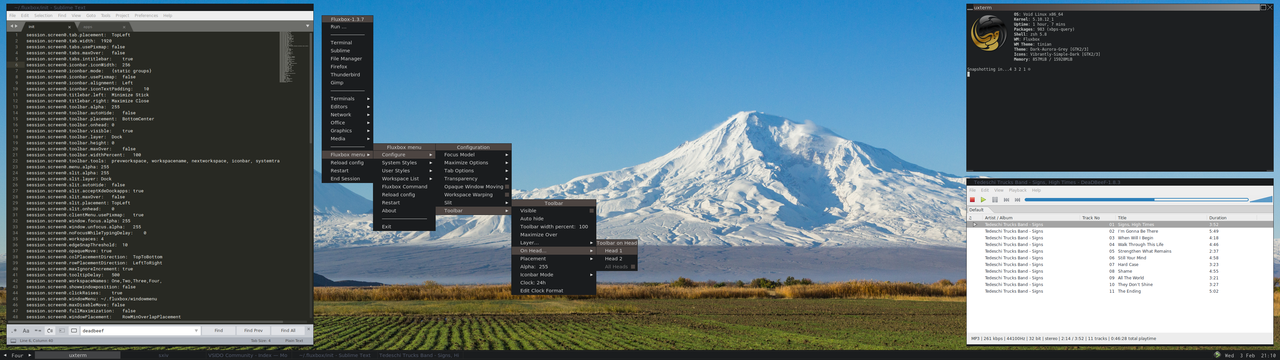Select Head 2 radio option

click(x=617, y=259)
